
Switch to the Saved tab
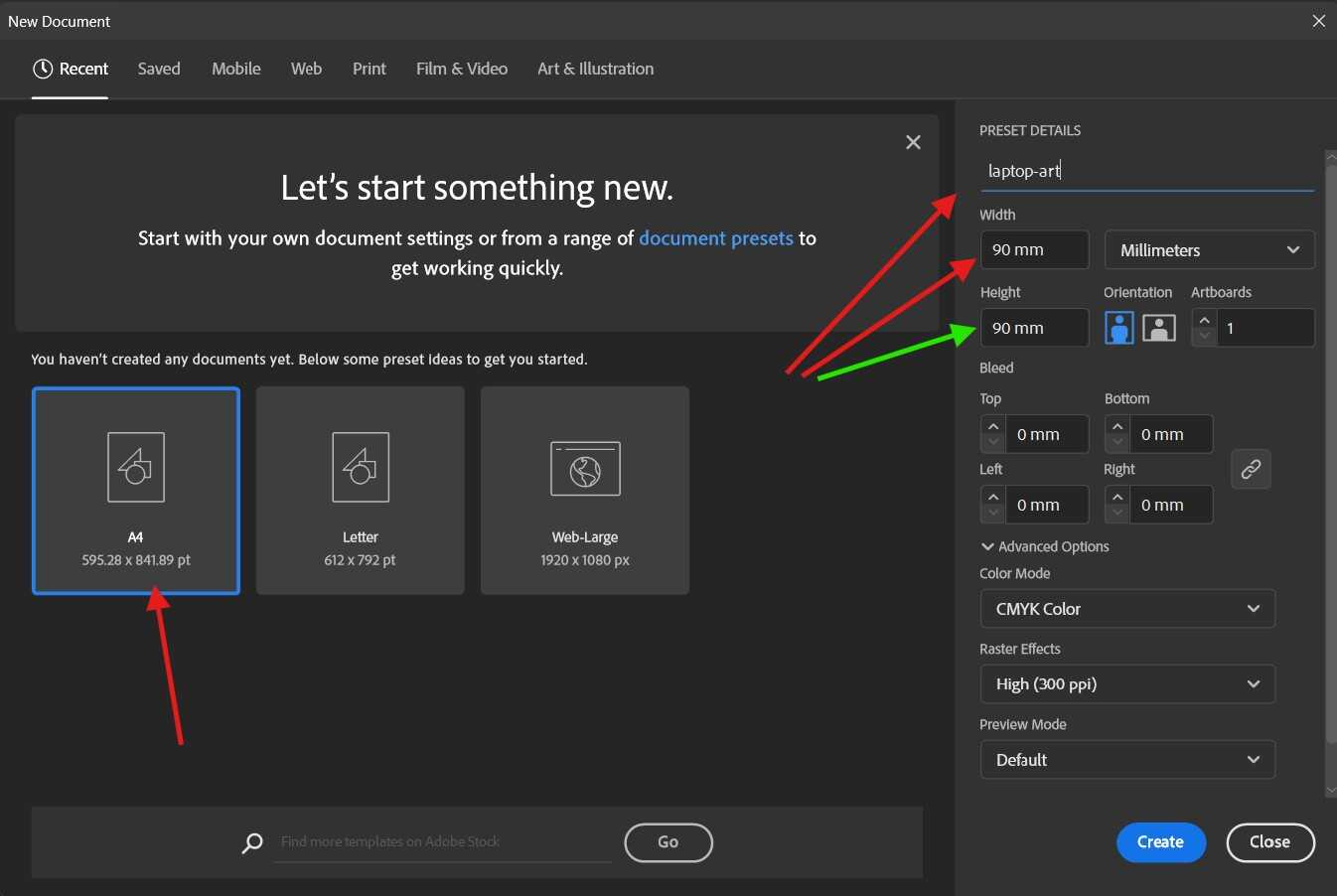[x=159, y=69]
